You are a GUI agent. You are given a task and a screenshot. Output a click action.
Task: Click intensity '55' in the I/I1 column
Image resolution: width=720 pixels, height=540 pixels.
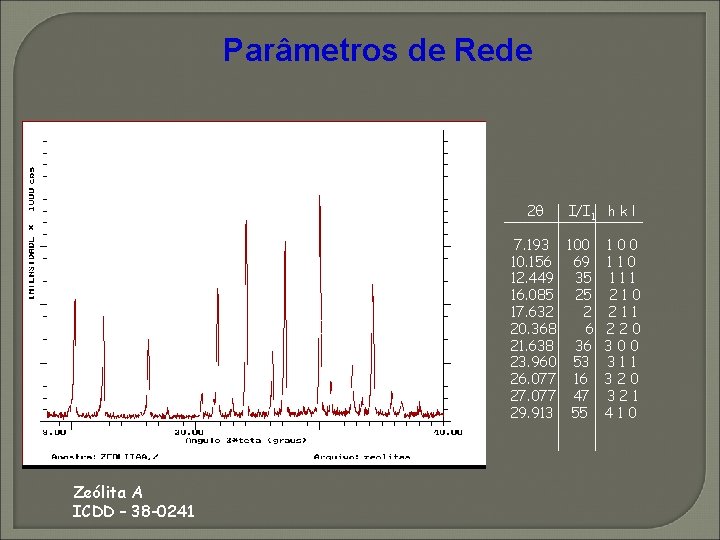(x=579, y=412)
